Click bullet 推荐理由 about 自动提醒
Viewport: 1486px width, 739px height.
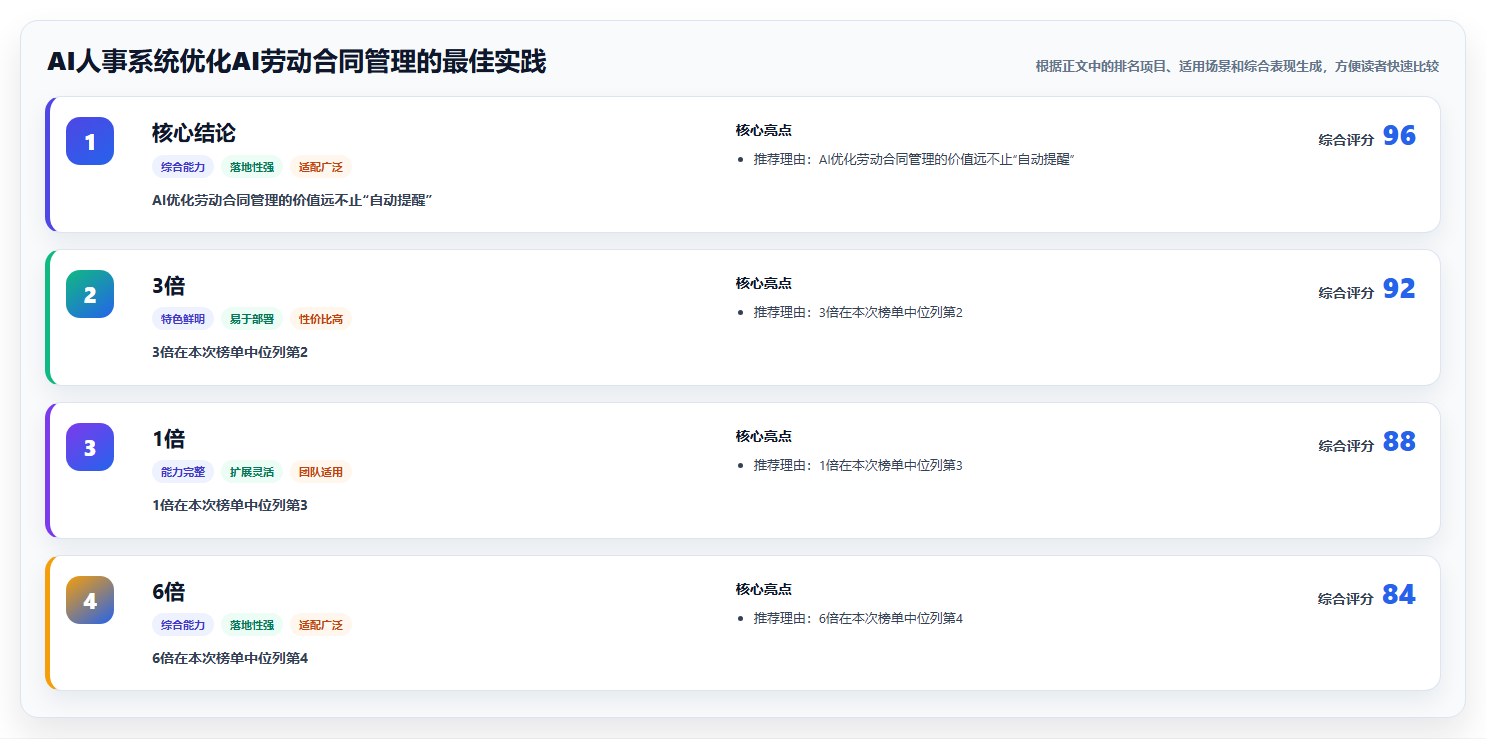point(914,160)
